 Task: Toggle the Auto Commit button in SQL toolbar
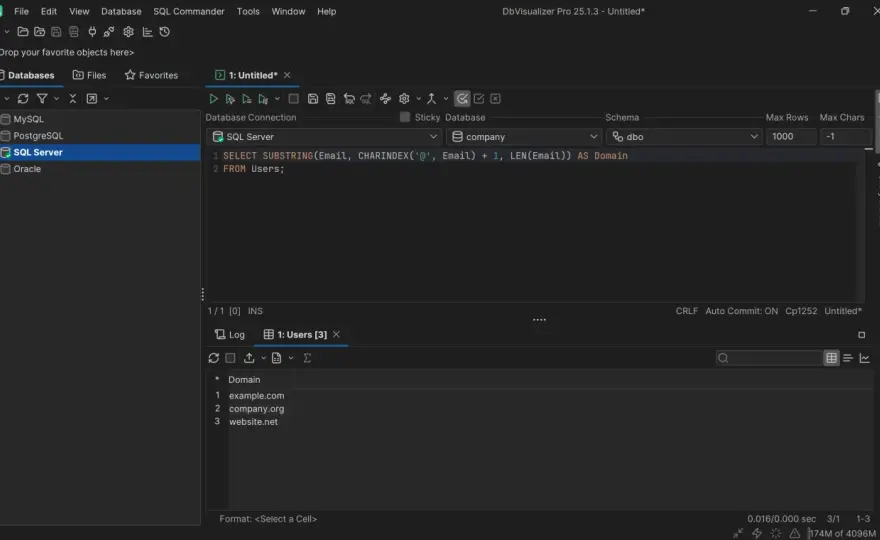pos(462,99)
